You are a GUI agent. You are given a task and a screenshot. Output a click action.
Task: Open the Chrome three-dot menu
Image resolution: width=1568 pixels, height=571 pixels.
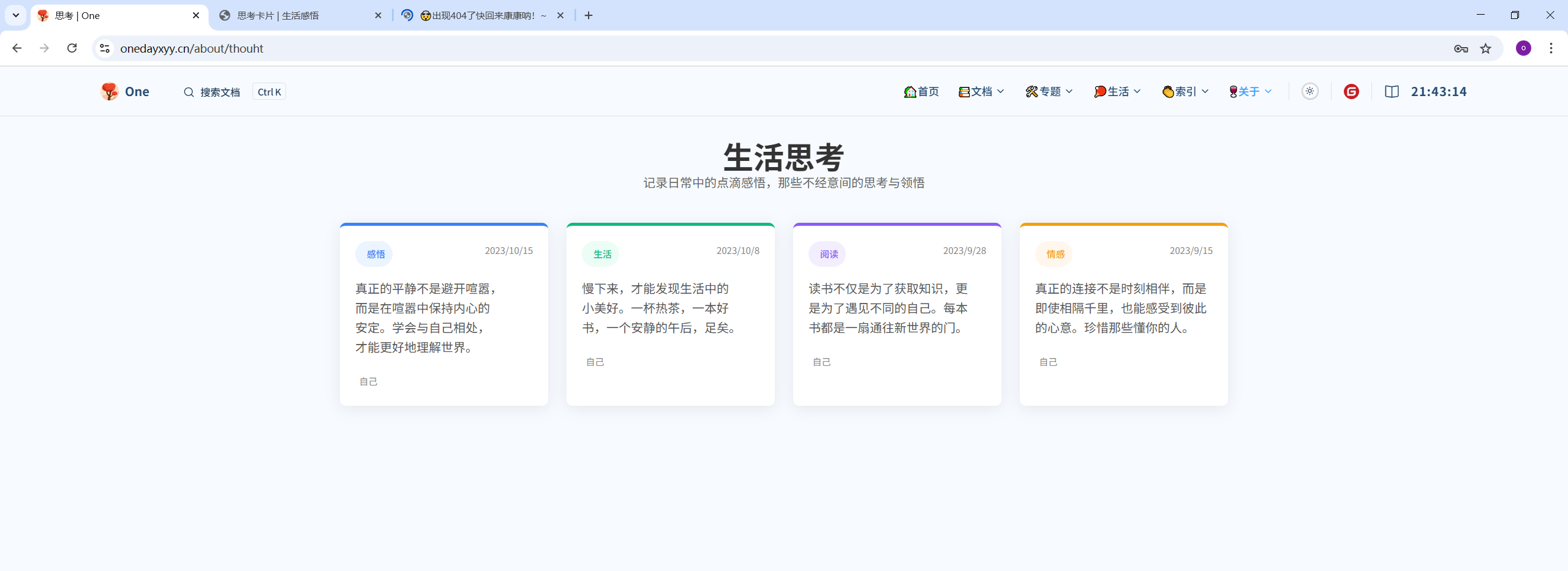(1551, 48)
